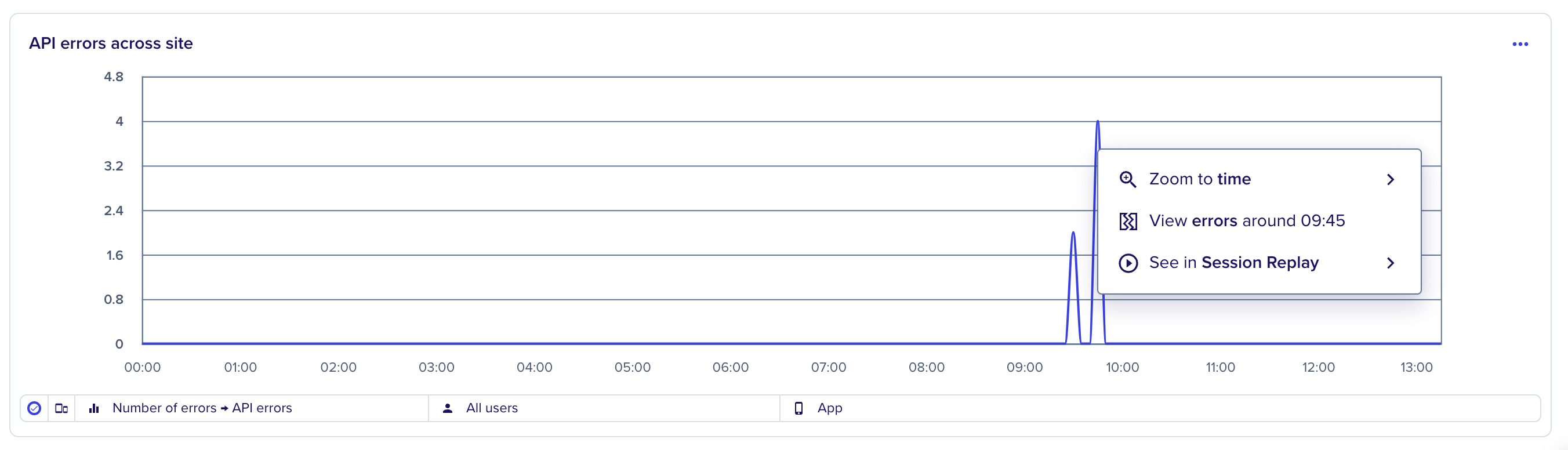Choose Zoom to time menu entry
Viewport: 1568px width, 450px height.
tap(1259, 179)
